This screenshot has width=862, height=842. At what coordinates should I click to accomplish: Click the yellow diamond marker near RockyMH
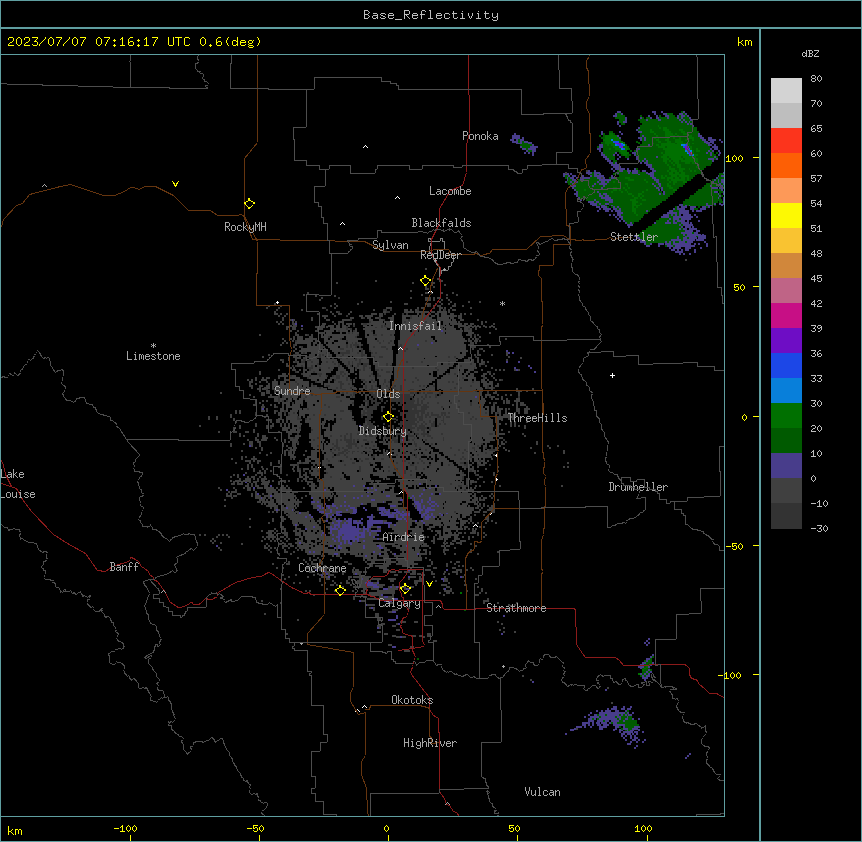click(x=249, y=204)
